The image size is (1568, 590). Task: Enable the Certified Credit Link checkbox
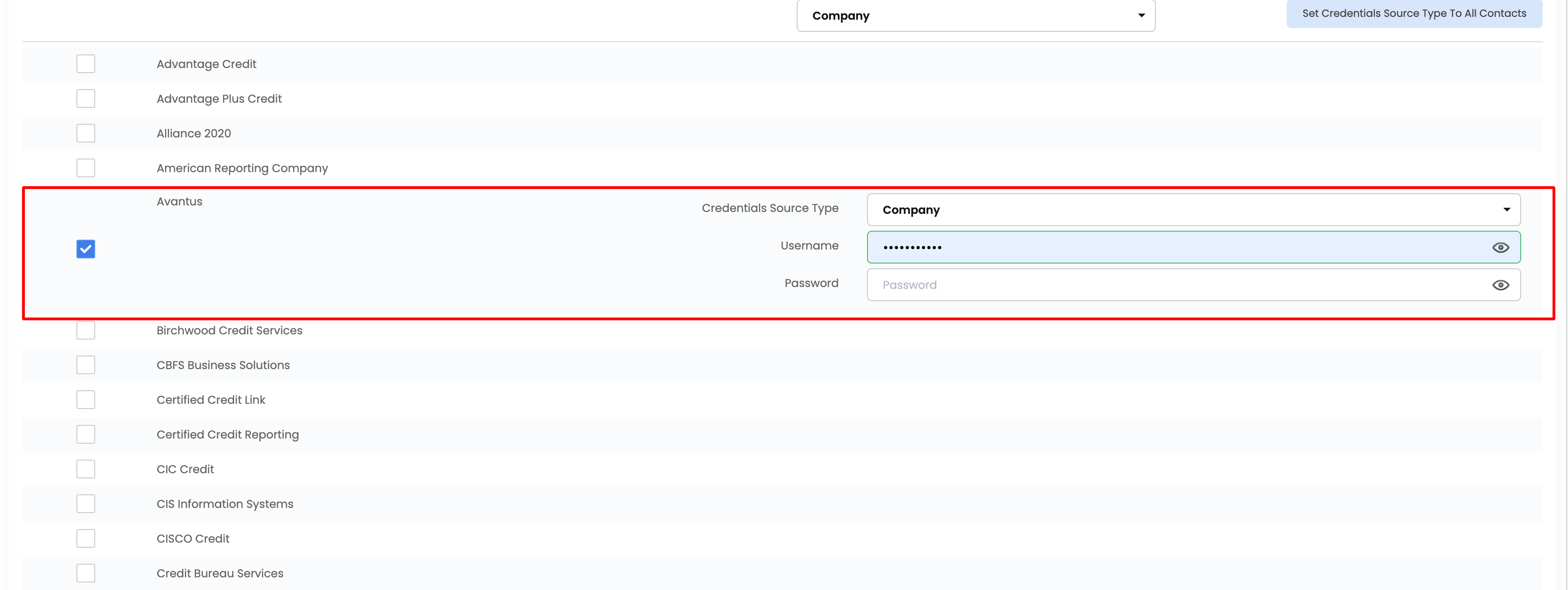[x=86, y=399]
